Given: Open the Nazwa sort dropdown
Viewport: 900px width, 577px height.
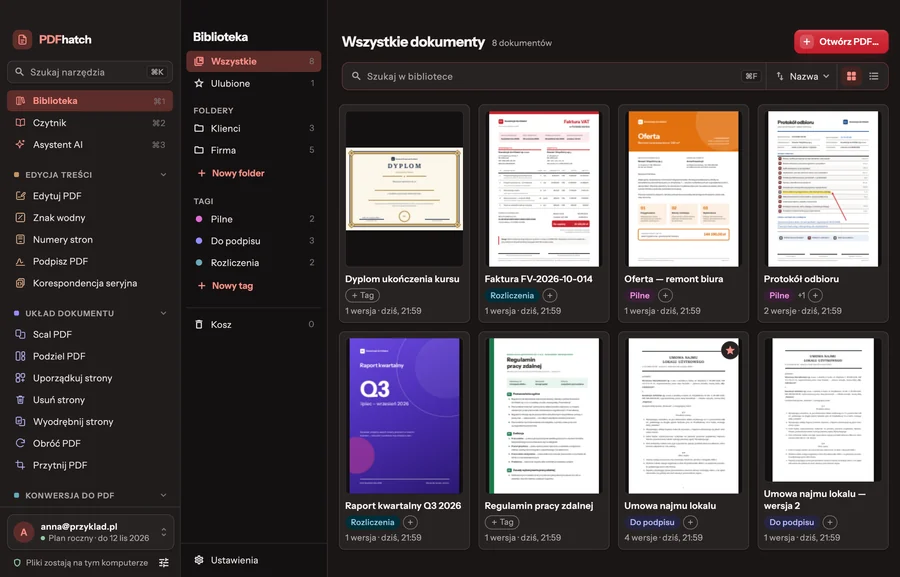Looking at the screenshot, I should click(x=802, y=76).
